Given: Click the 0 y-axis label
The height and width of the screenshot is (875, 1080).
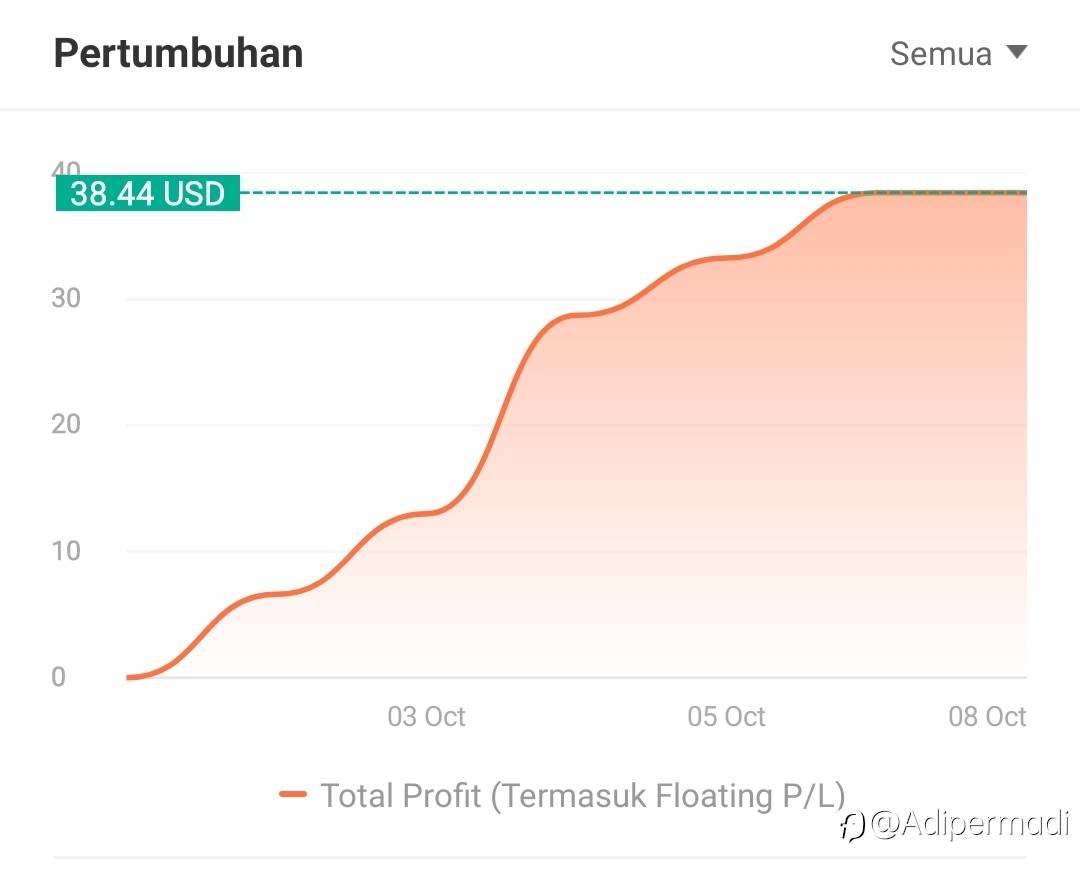Looking at the screenshot, I should [x=59, y=677].
